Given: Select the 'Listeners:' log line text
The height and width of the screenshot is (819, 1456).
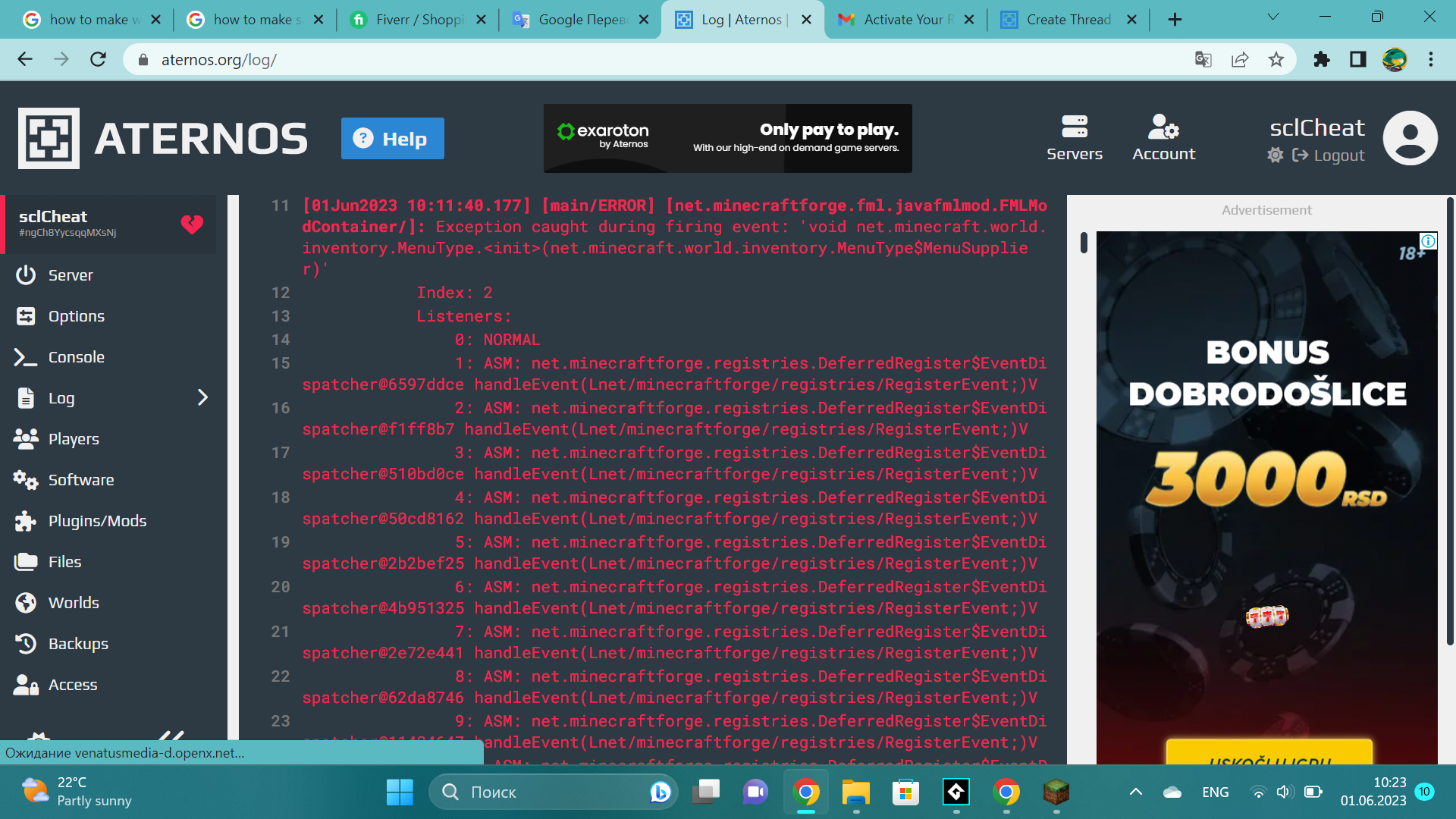Looking at the screenshot, I should (464, 316).
